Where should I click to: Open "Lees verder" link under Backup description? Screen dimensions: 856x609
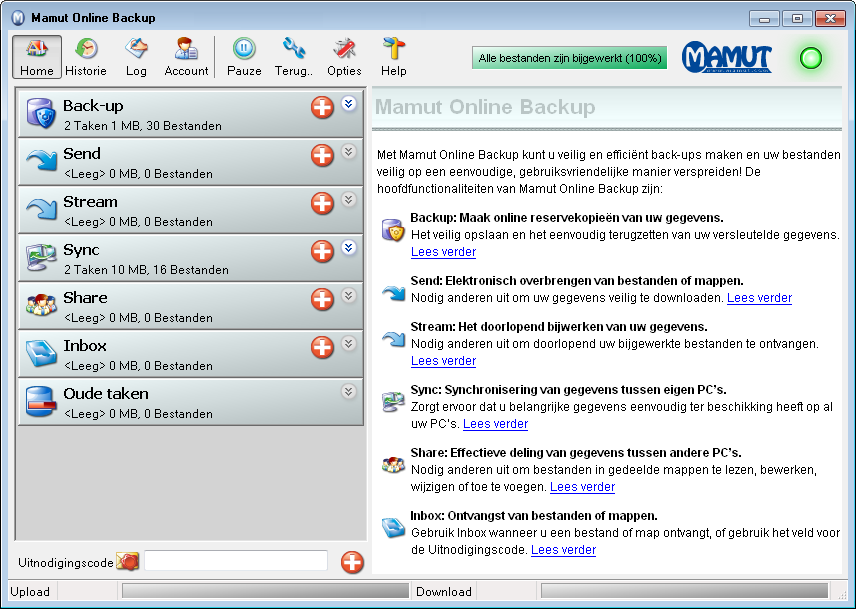[x=443, y=252]
